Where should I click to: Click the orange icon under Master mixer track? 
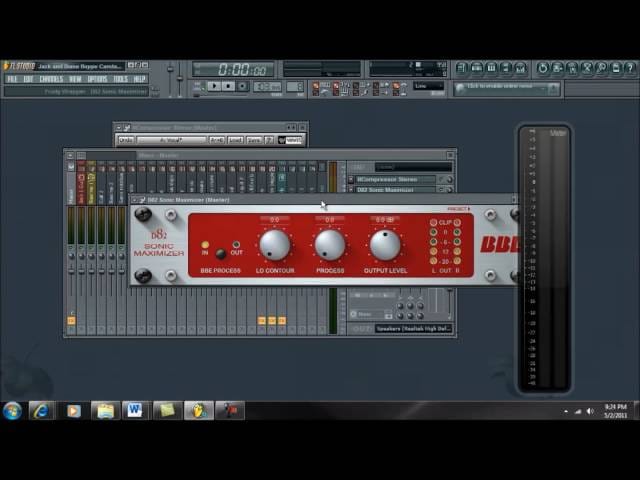point(71,321)
